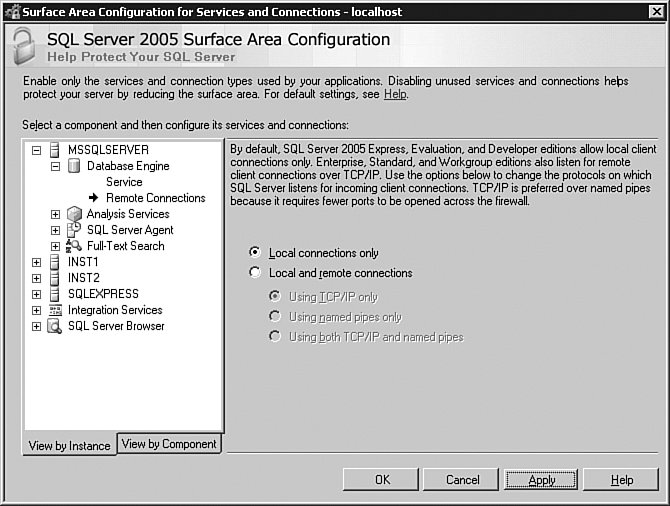
Task: Select the Analysis Services label
Action: [x=128, y=214]
